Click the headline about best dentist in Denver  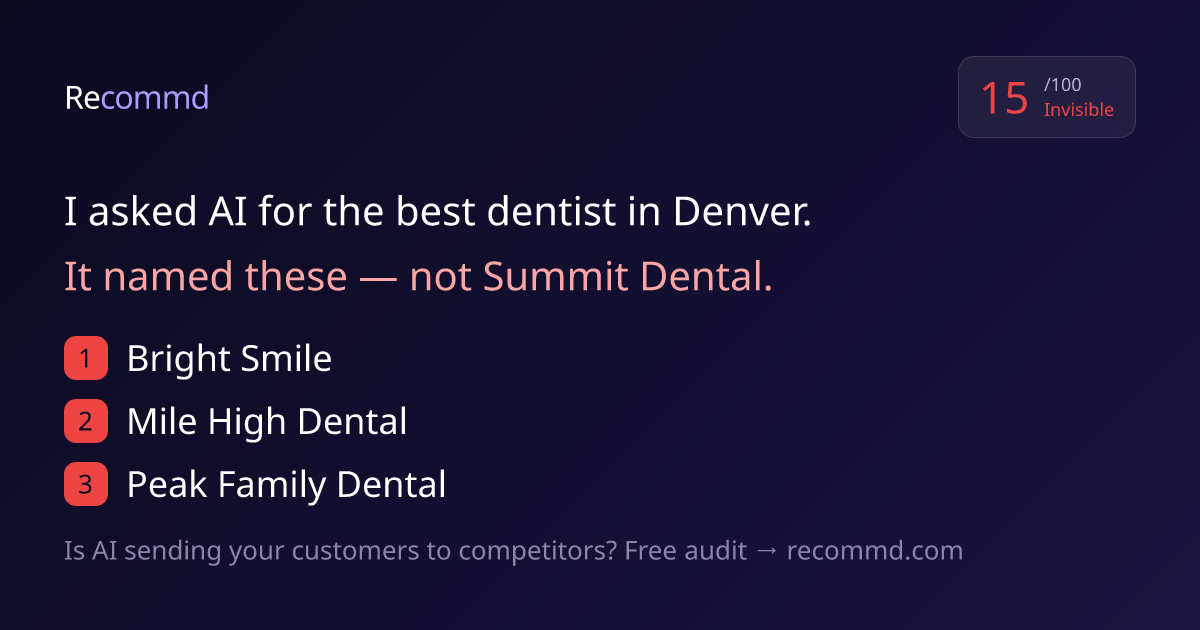(438, 212)
